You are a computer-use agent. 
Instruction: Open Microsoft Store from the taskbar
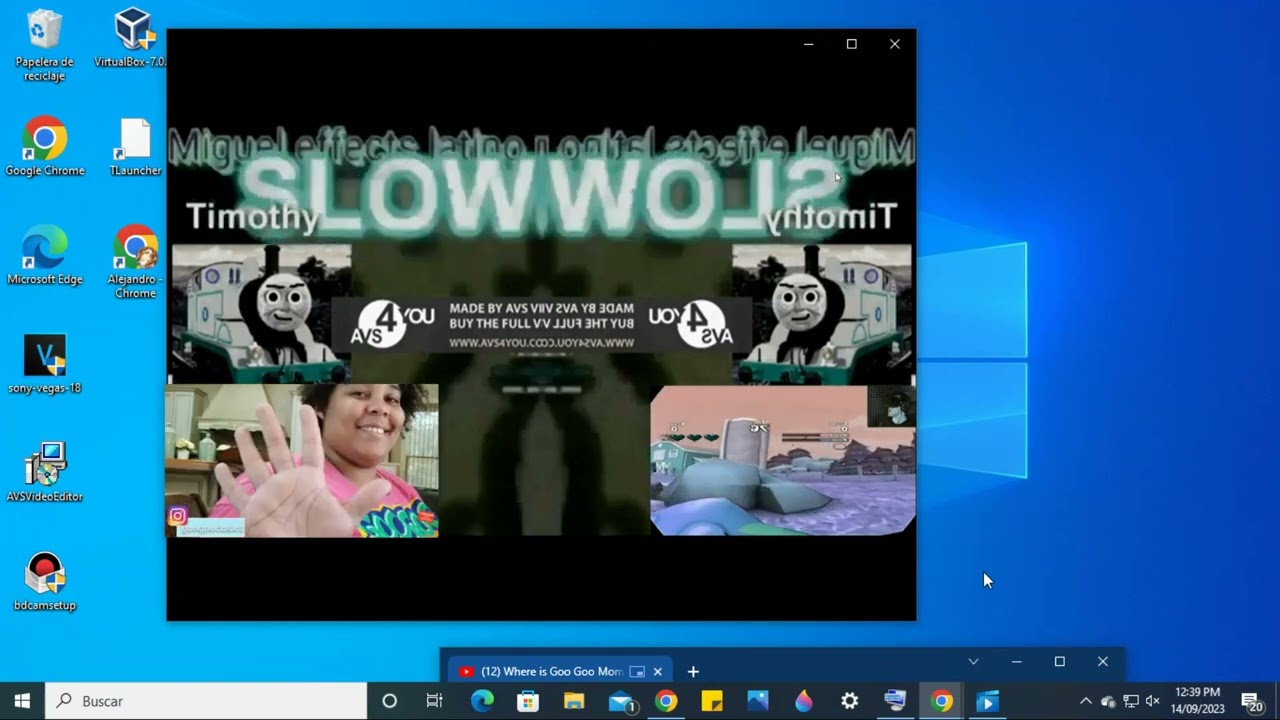528,701
